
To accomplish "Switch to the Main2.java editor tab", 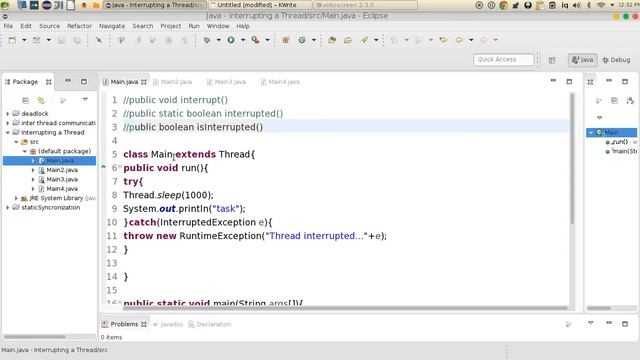I will point(173,82).
